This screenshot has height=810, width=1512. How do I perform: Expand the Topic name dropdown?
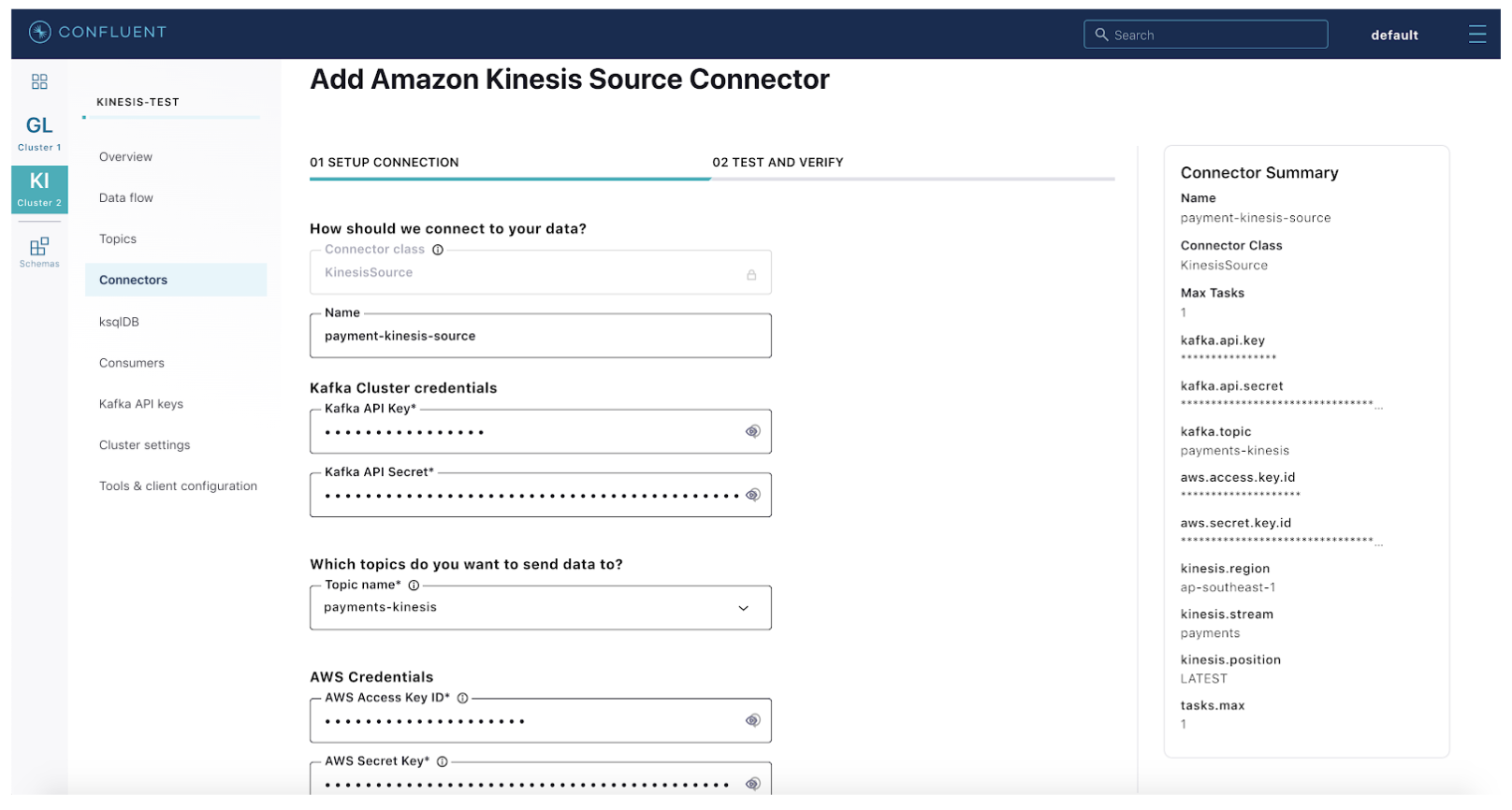[x=744, y=609]
